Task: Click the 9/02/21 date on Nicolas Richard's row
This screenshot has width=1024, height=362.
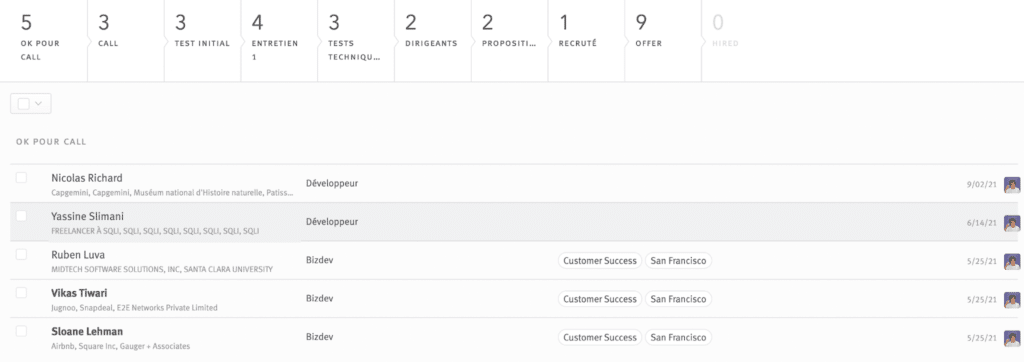Action: tap(982, 185)
